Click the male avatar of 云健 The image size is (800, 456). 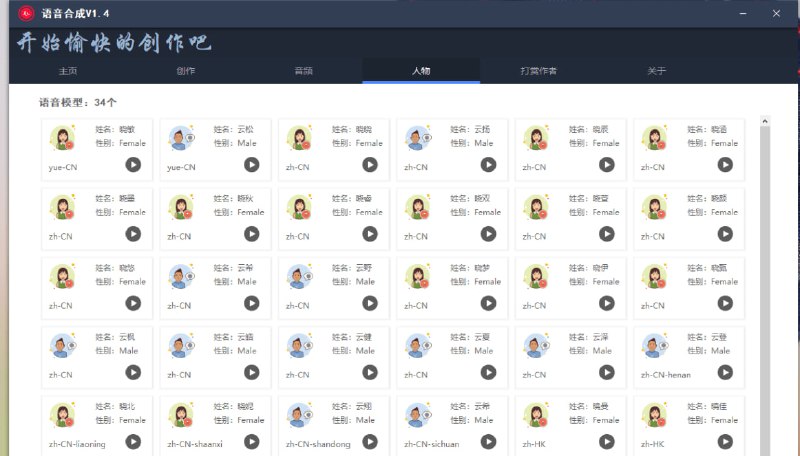299,346
